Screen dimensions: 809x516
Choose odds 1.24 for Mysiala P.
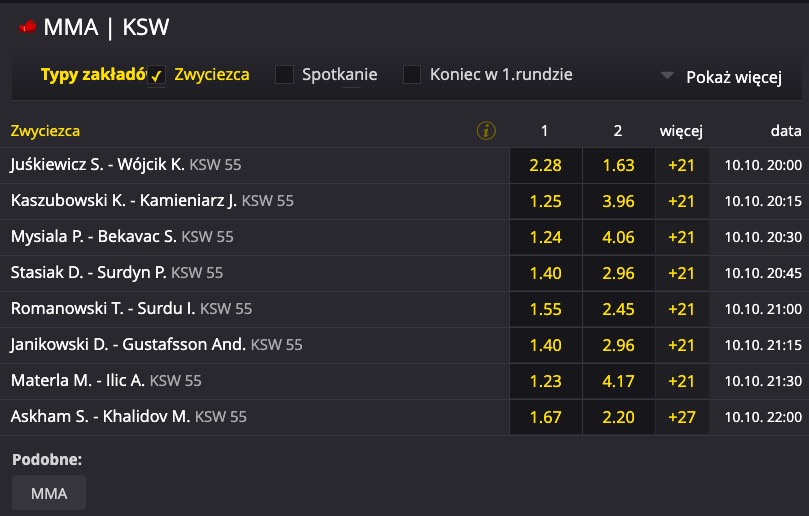pyautogui.click(x=545, y=237)
